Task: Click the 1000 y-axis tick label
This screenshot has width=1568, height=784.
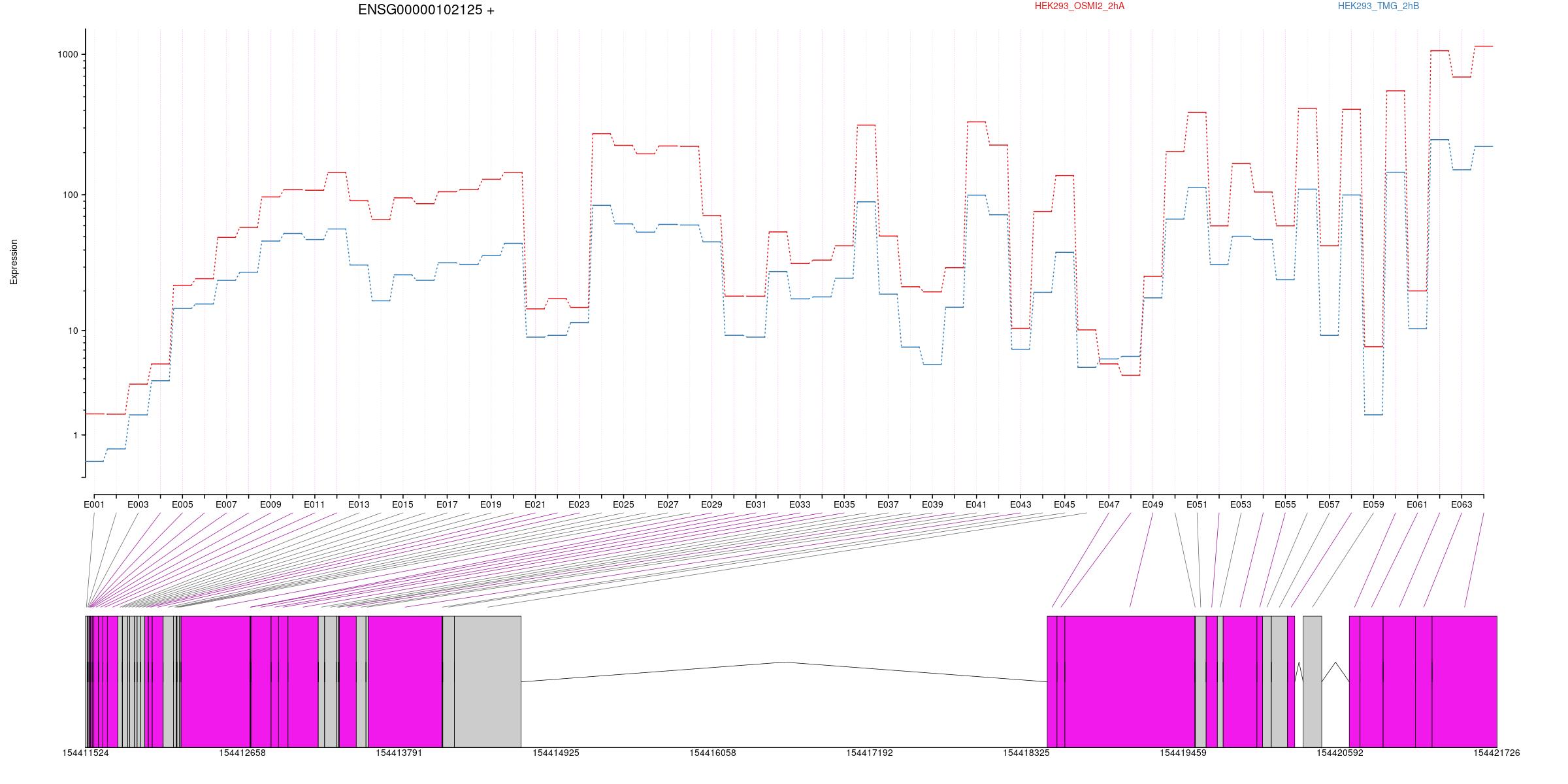Action: point(68,54)
